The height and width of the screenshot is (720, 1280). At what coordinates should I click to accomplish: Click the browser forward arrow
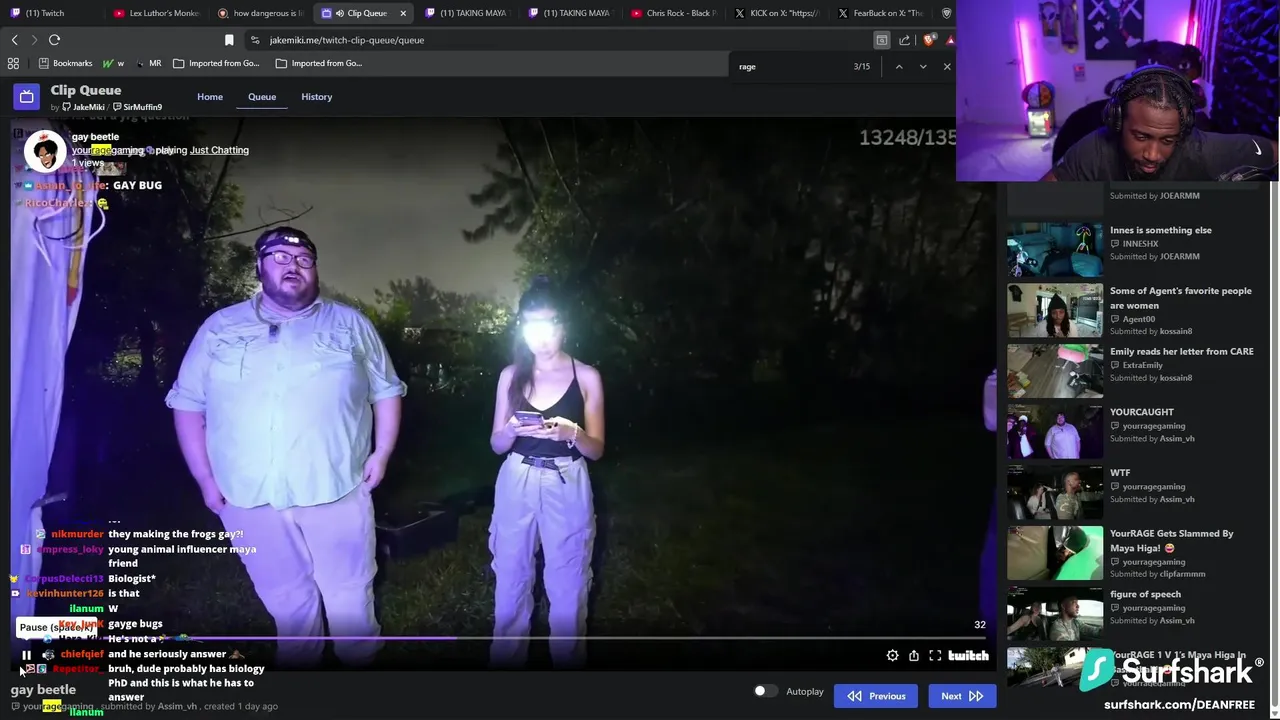pyautogui.click(x=34, y=40)
